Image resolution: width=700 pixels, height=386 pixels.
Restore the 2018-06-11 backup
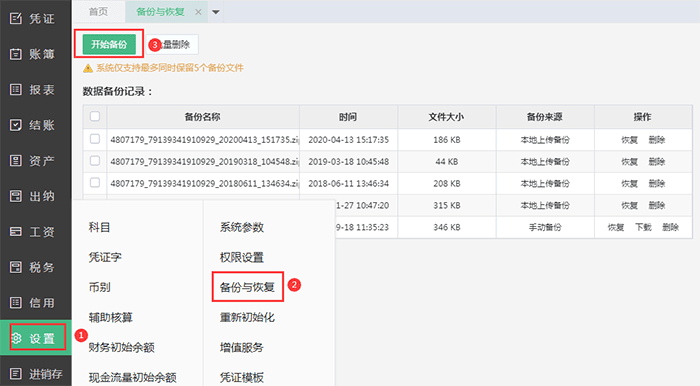pos(629,183)
